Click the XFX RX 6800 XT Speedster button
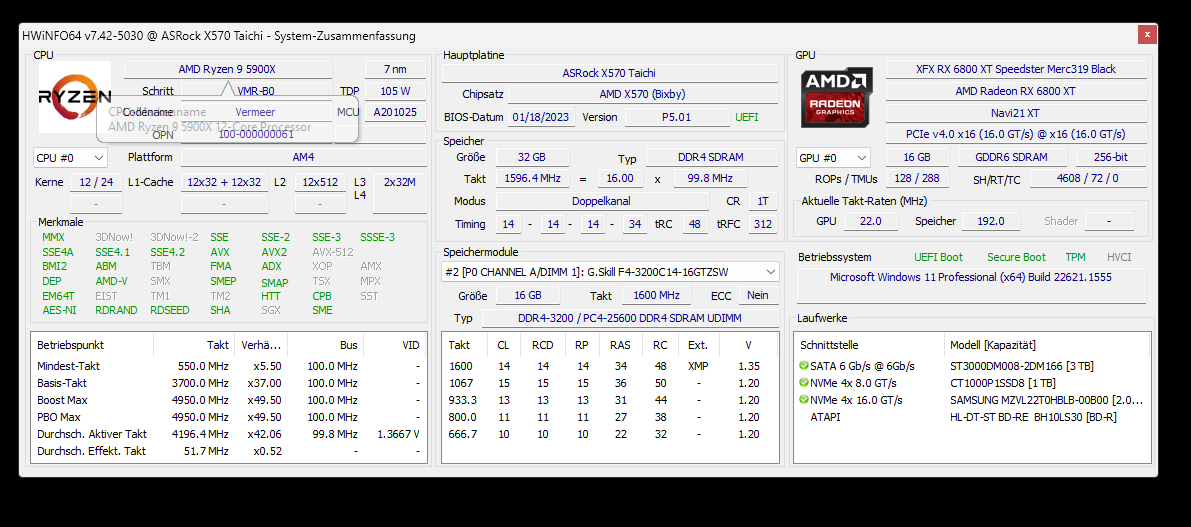This screenshot has height=527, width=1191. 1015,69
